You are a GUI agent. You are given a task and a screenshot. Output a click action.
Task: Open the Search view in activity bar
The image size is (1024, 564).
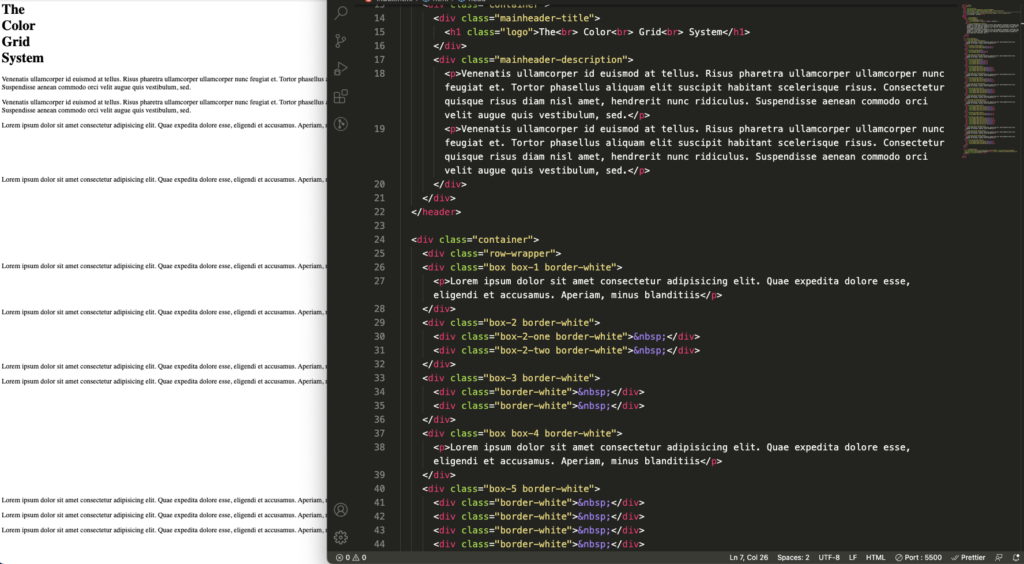341,13
